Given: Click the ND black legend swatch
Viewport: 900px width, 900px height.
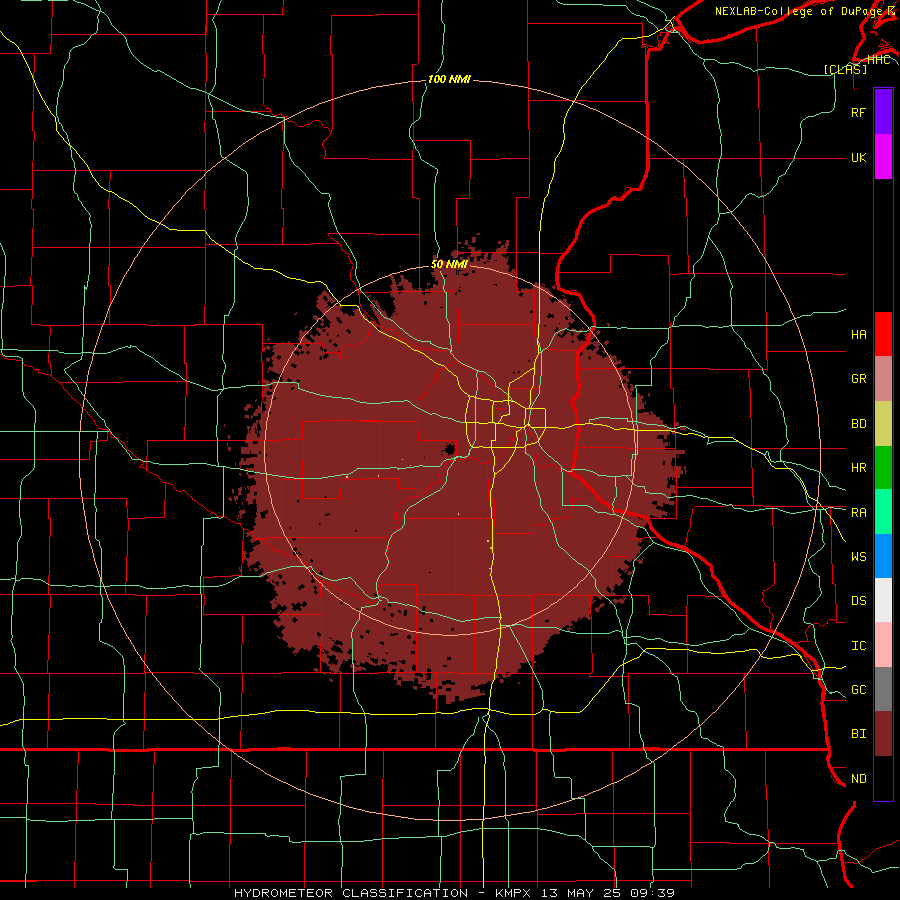Looking at the screenshot, I should pyautogui.click(x=883, y=778).
